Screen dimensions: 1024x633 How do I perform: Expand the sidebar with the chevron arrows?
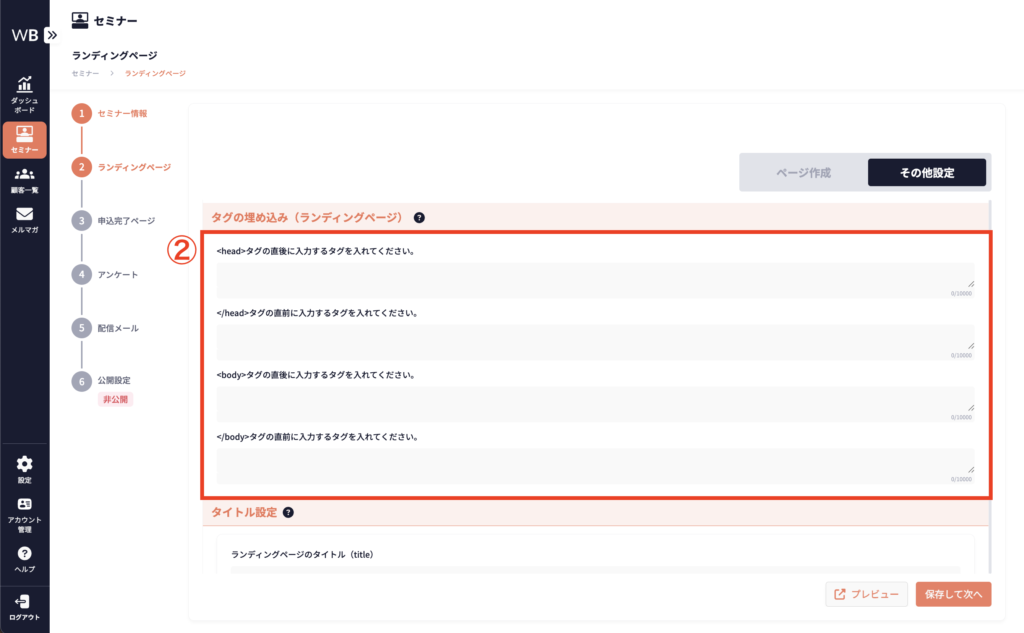(x=52, y=34)
